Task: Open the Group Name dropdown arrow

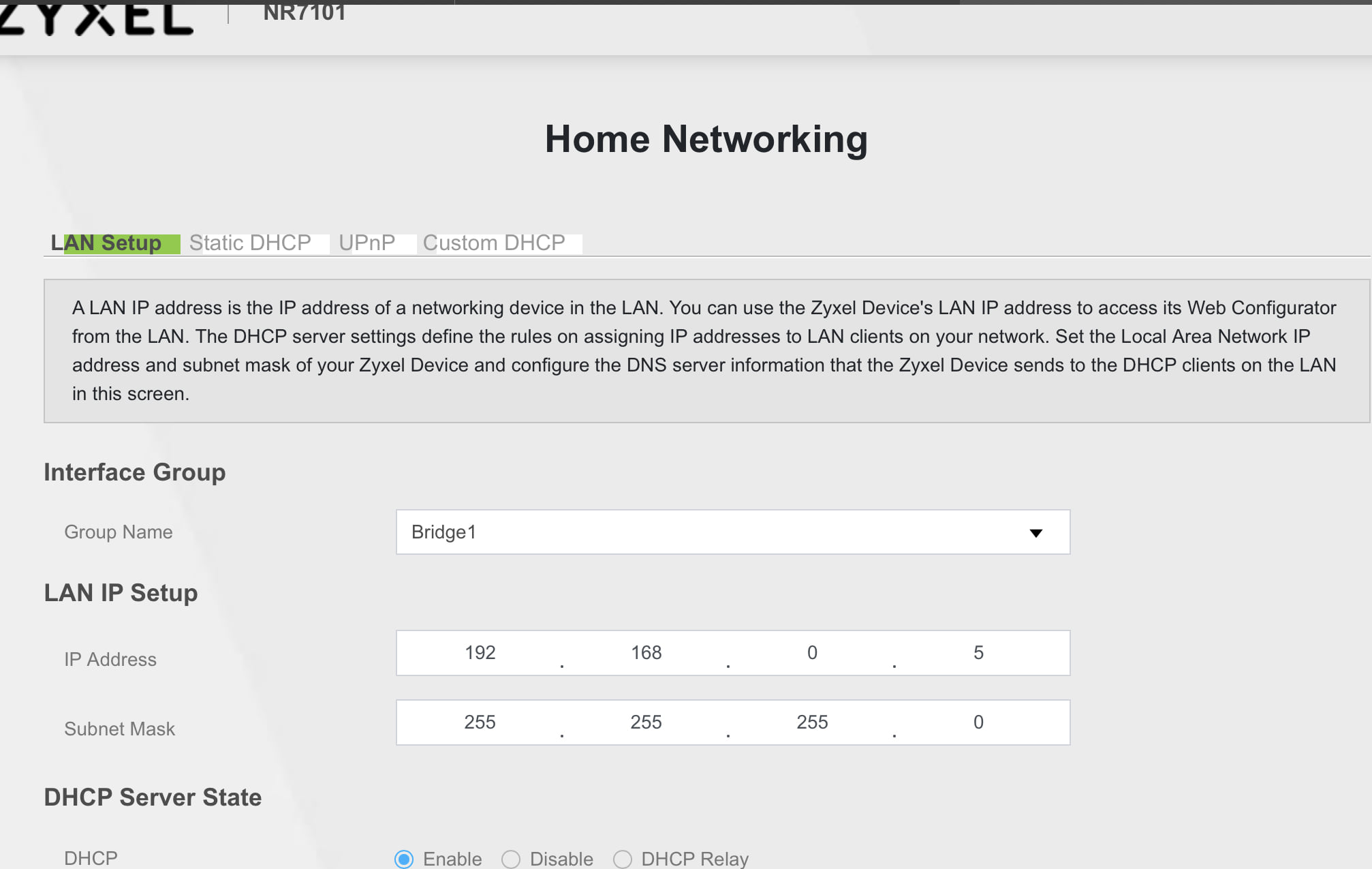Action: pyautogui.click(x=1035, y=533)
